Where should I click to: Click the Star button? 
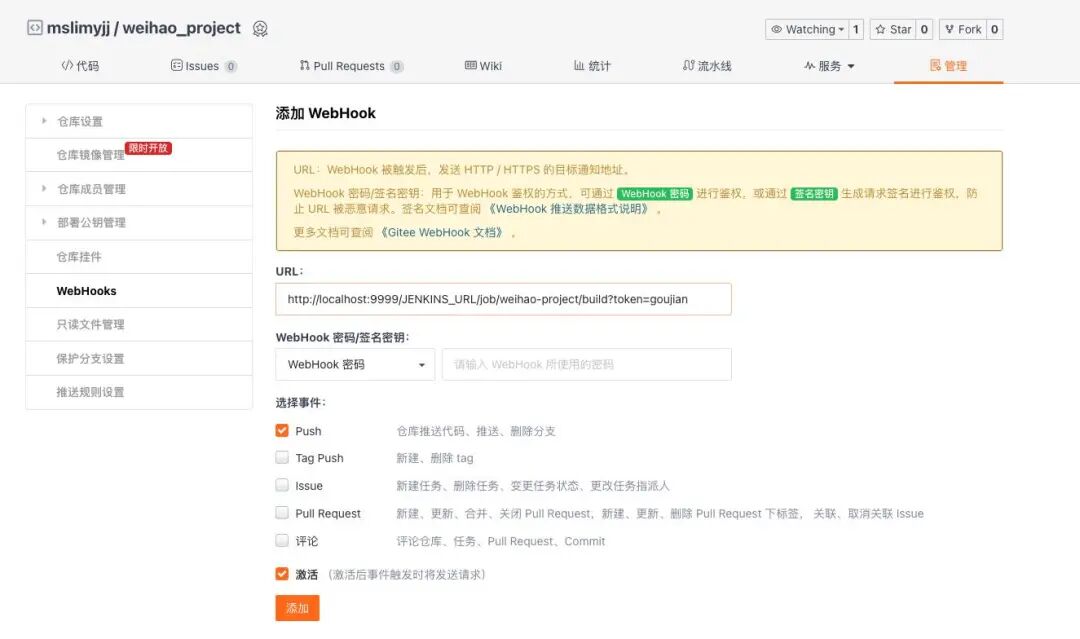click(x=893, y=30)
